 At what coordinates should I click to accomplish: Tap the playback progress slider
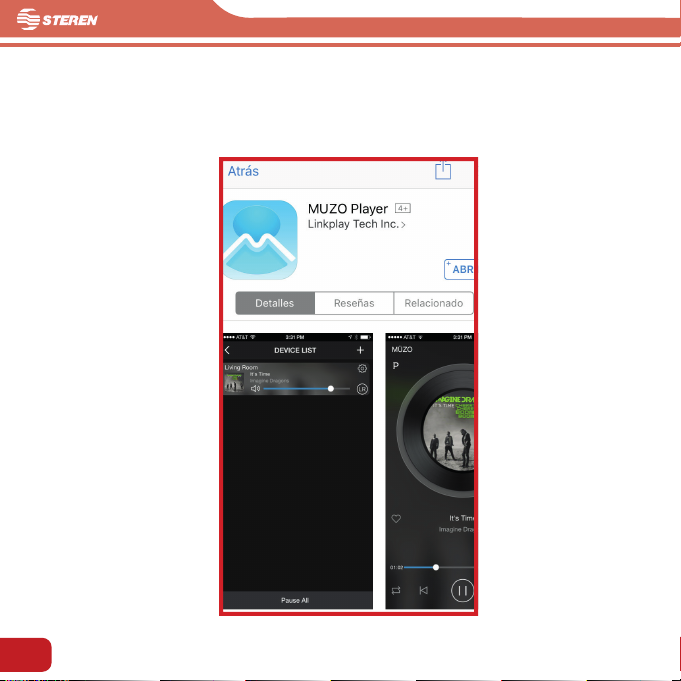pos(439,567)
